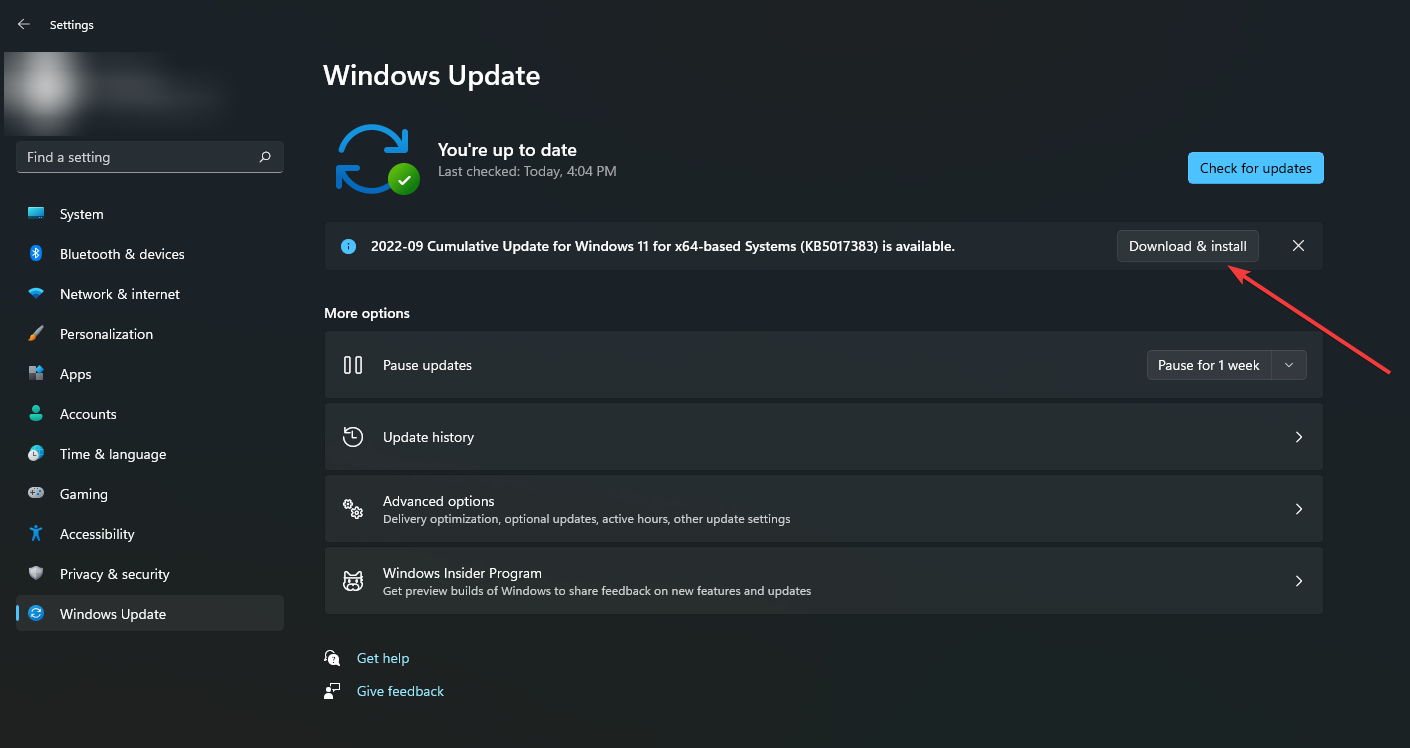1410x748 pixels.
Task: Open the Get help link
Action: coord(382,657)
